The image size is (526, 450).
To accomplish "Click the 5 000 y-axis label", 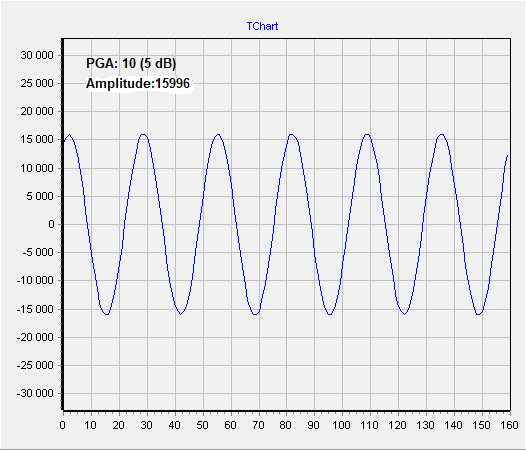I will (40, 196).
